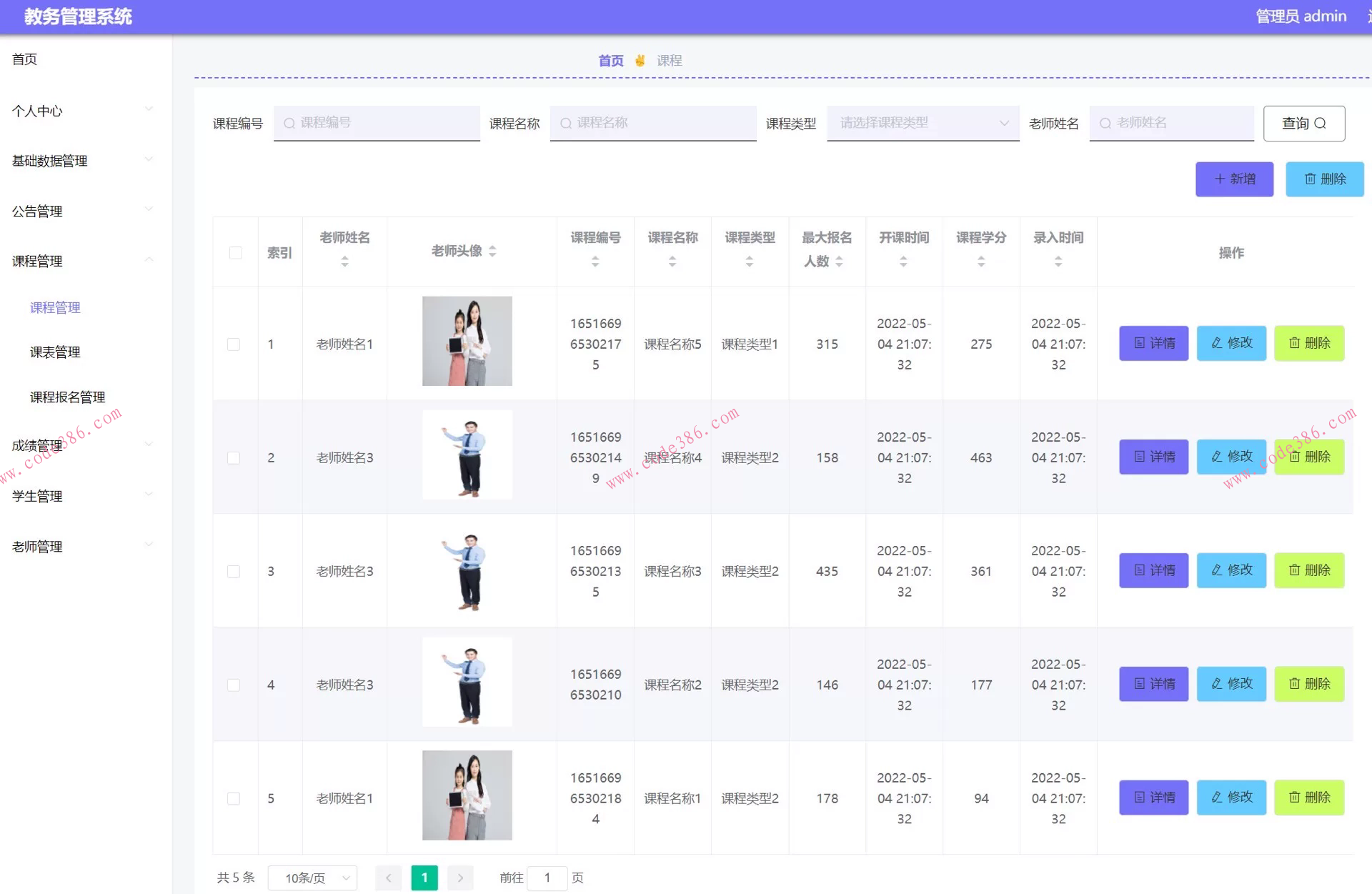Click the trash icon on row 3 删除 button
This screenshot has height=894, width=1372.
point(1295,570)
